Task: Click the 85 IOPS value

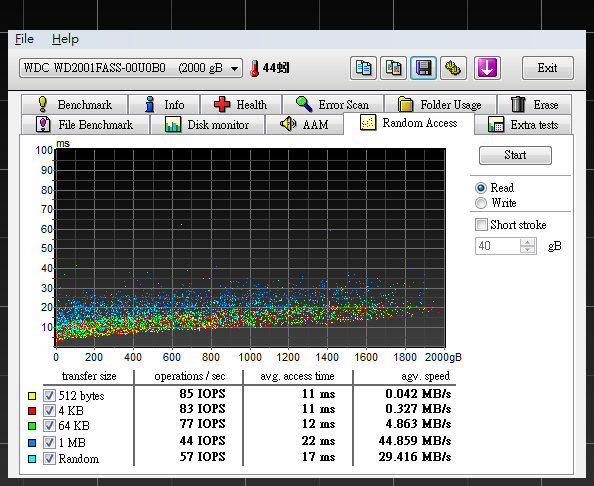Action: coord(202,394)
